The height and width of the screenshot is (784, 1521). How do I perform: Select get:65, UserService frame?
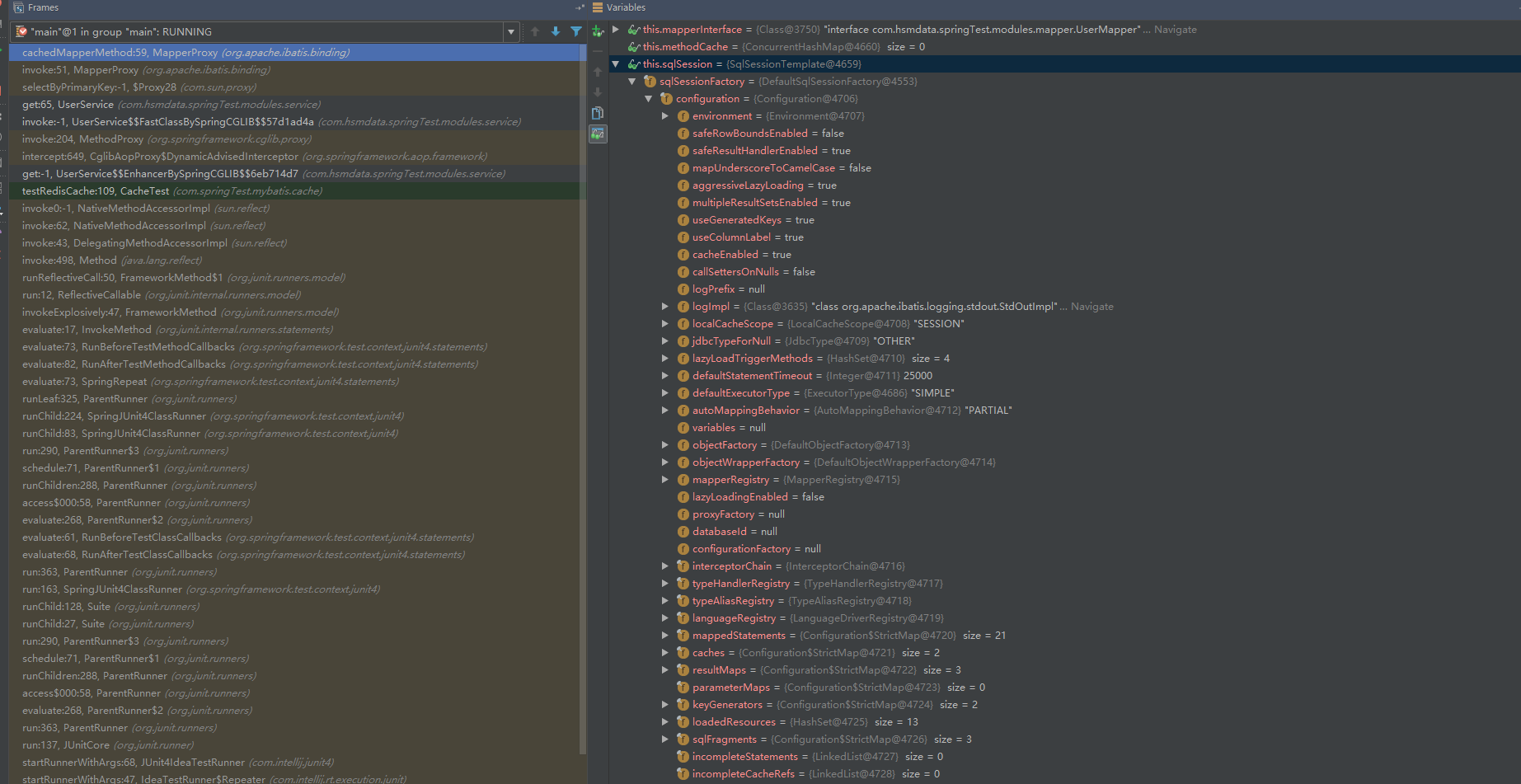[x=294, y=105]
